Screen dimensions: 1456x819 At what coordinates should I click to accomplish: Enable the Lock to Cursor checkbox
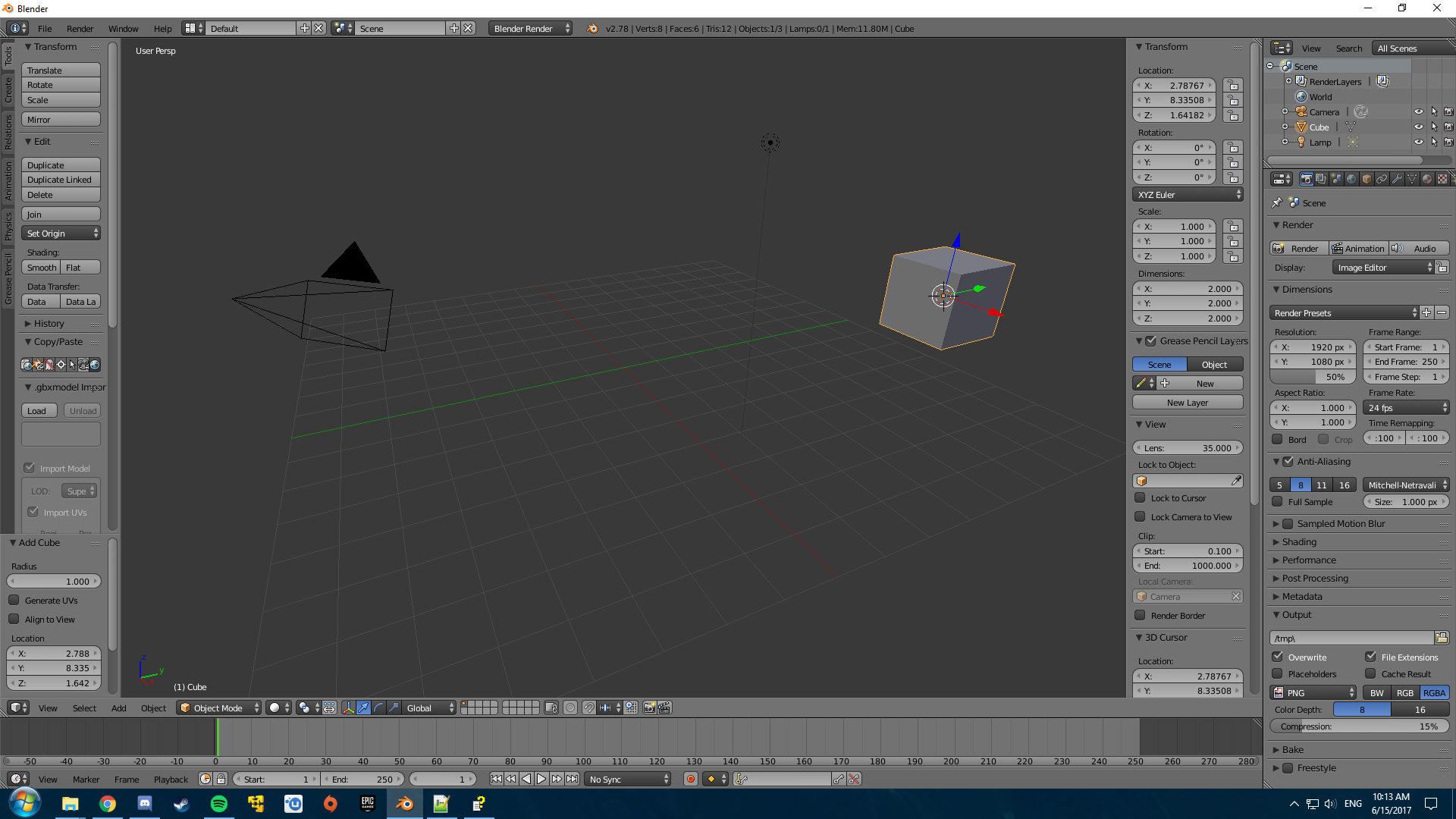click(x=1140, y=498)
